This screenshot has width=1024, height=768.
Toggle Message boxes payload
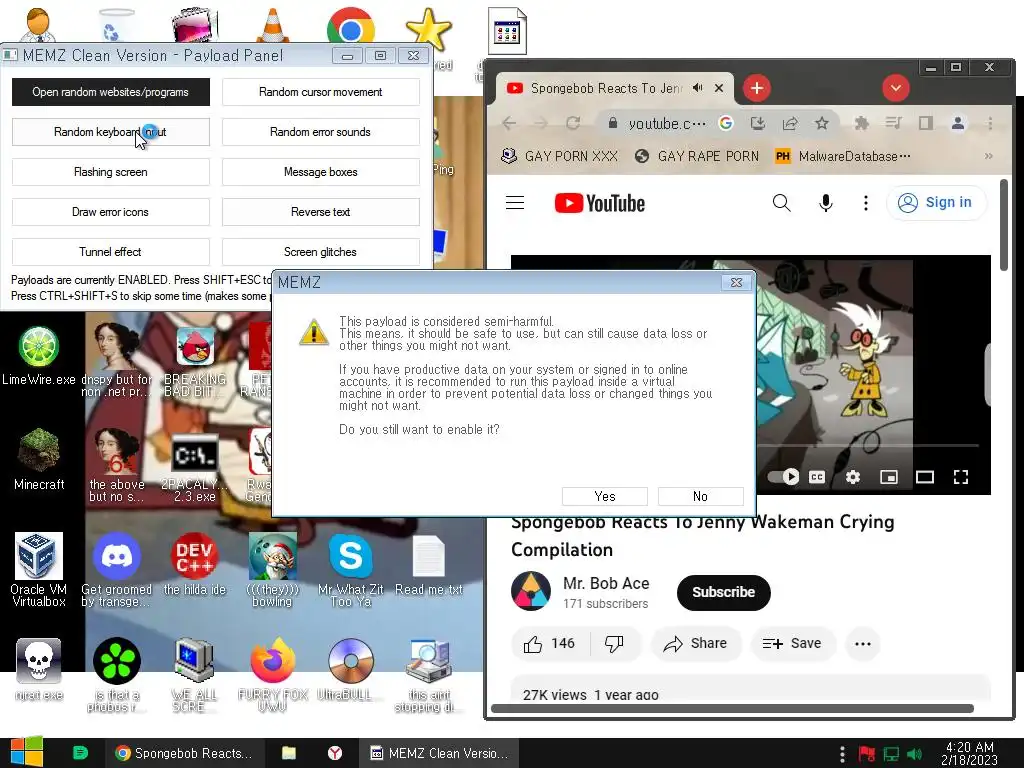point(321,172)
